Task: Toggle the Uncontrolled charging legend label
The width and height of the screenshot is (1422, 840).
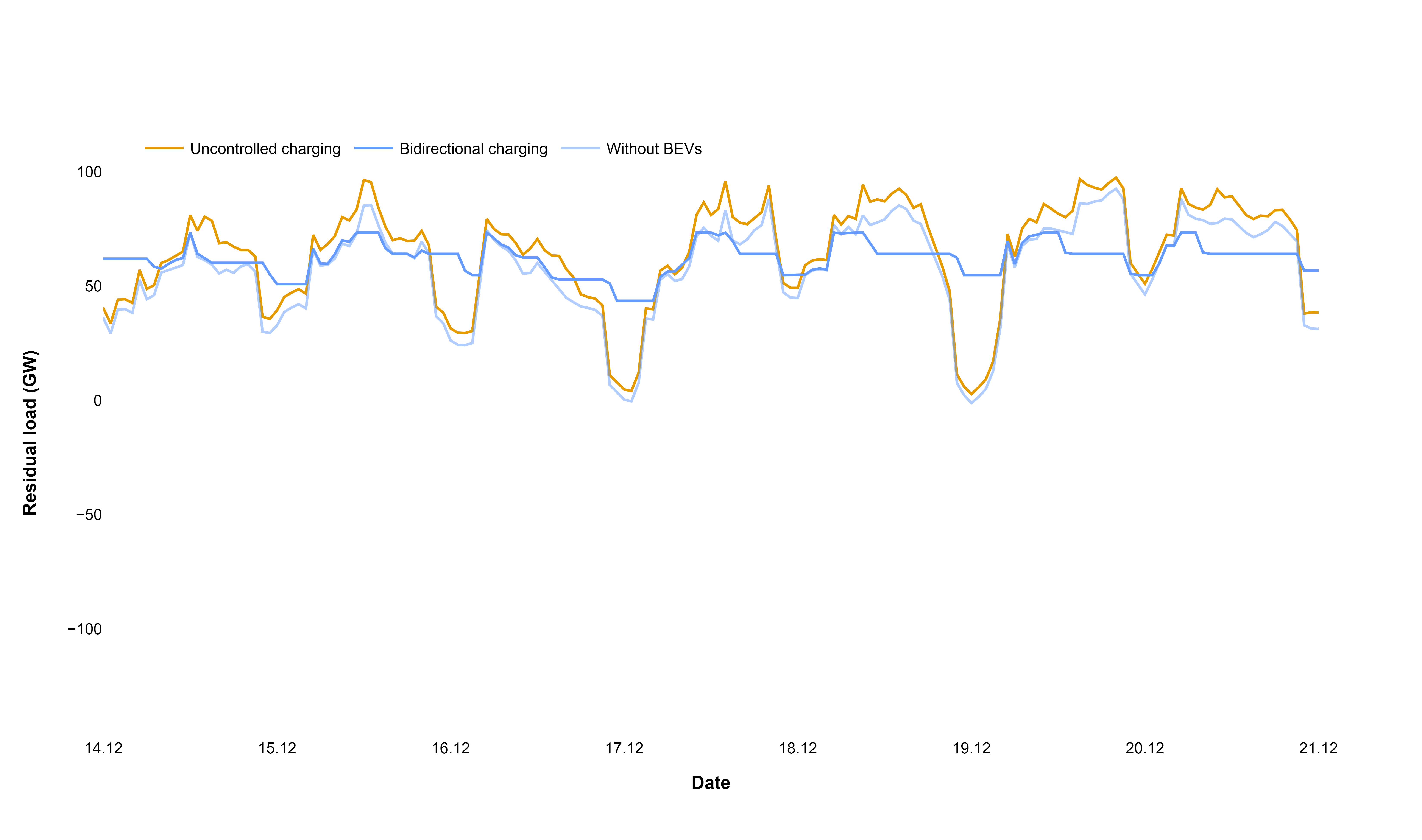Action: click(x=265, y=149)
